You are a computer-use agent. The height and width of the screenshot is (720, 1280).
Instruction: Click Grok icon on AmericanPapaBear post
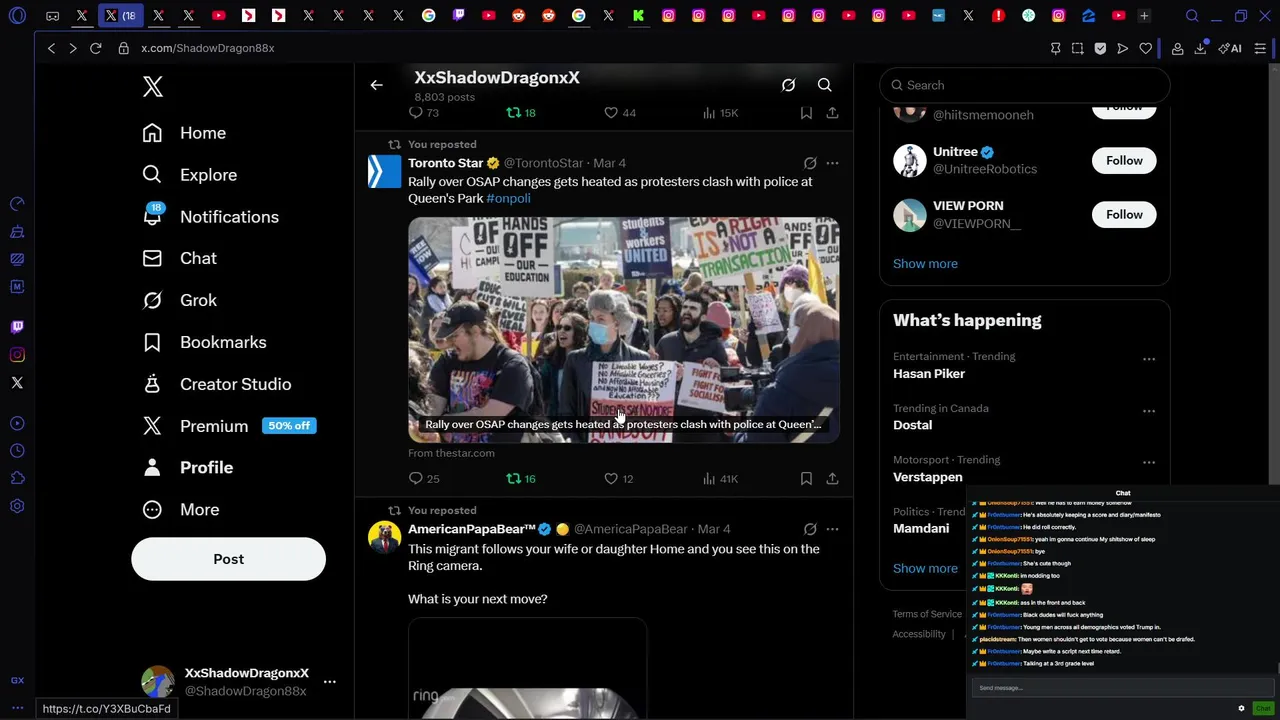click(810, 529)
